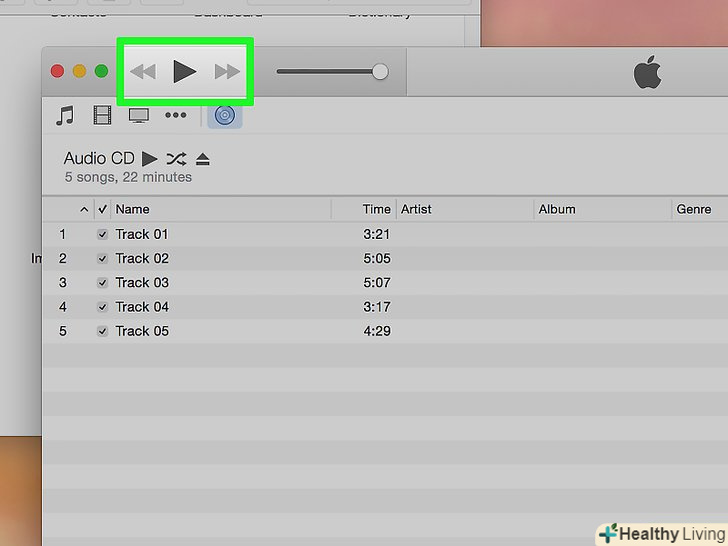Image resolution: width=728 pixels, height=546 pixels.
Task: Click the volume slider knob
Action: [x=380, y=72]
